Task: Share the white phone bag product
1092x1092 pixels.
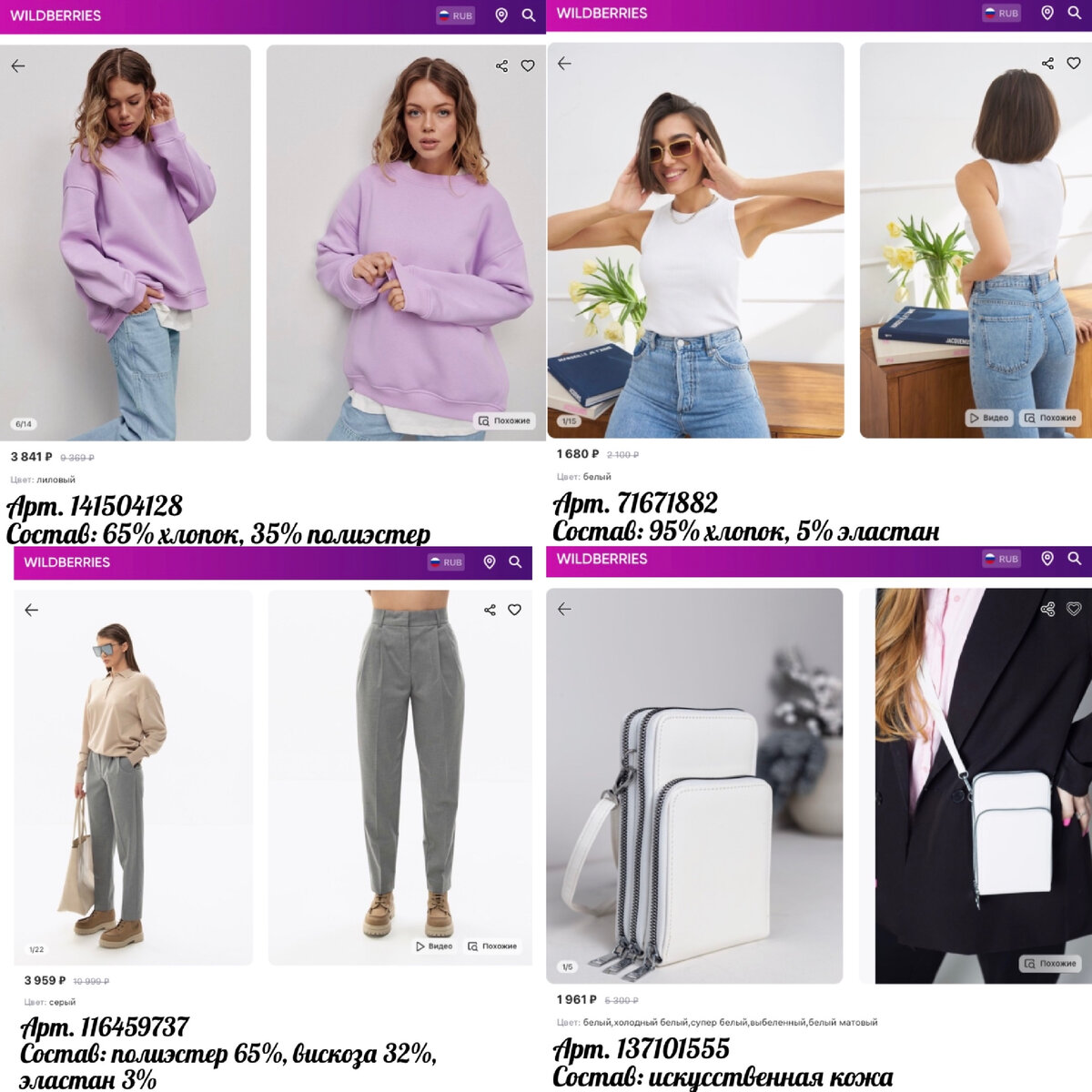Action: pos(1047,609)
